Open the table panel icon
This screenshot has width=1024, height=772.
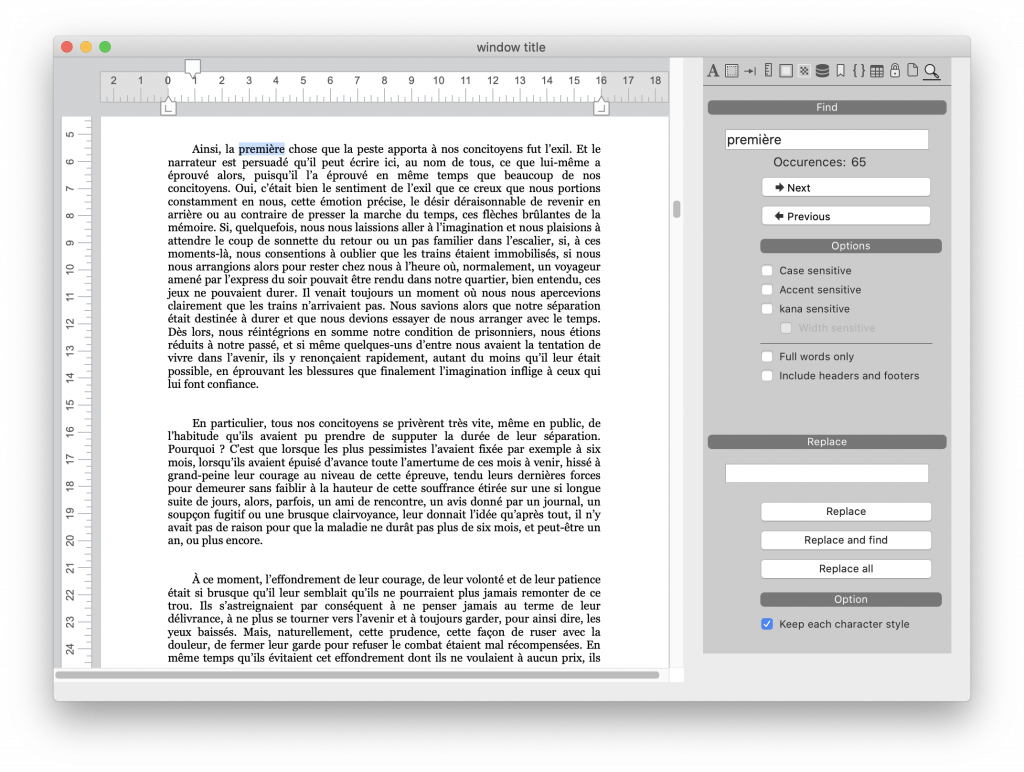(877, 71)
